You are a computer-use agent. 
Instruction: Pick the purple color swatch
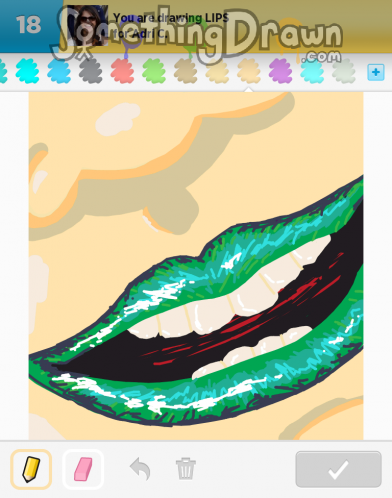[280, 71]
